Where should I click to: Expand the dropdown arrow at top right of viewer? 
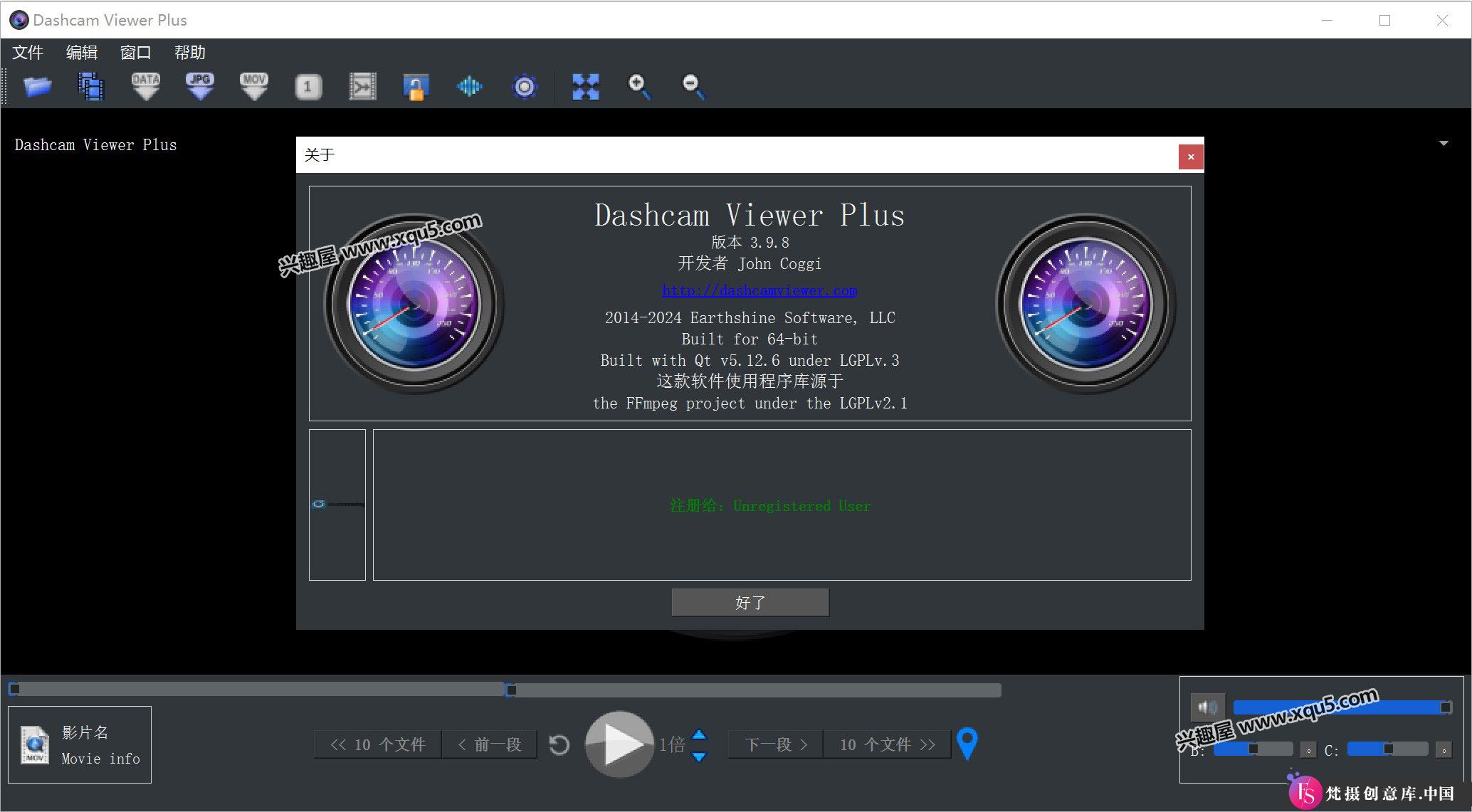click(1444, 144)
